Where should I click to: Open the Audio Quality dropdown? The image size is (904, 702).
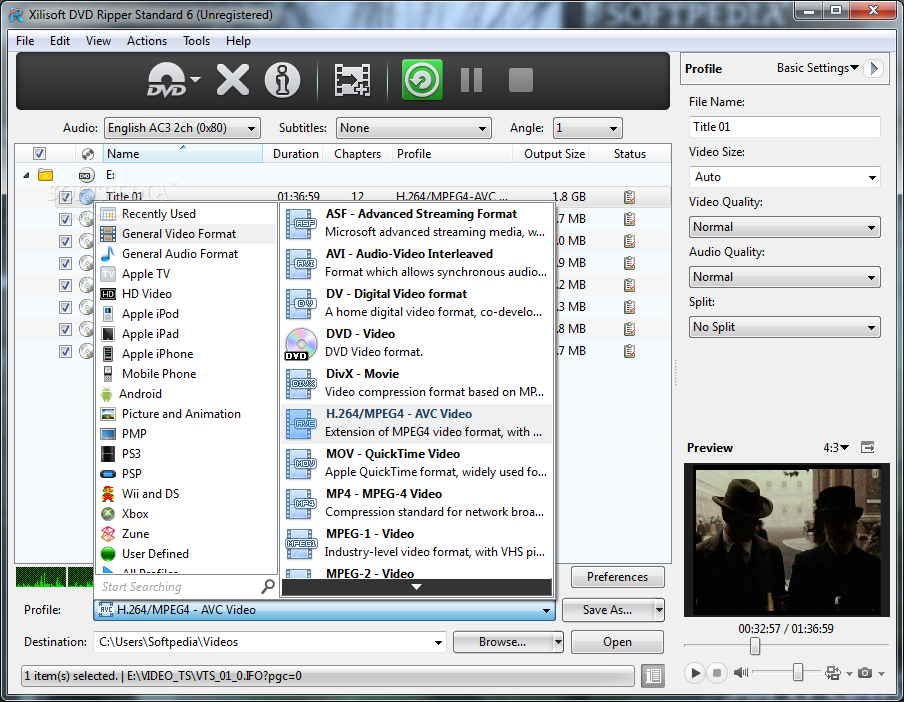click(784, 277)
